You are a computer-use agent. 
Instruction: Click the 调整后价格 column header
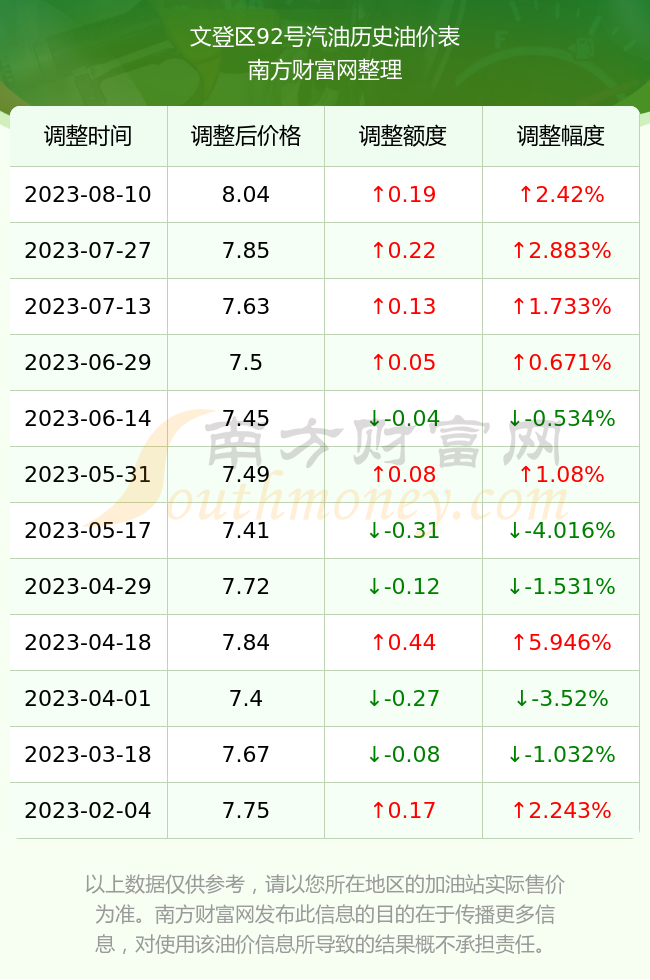coord(246,136)
